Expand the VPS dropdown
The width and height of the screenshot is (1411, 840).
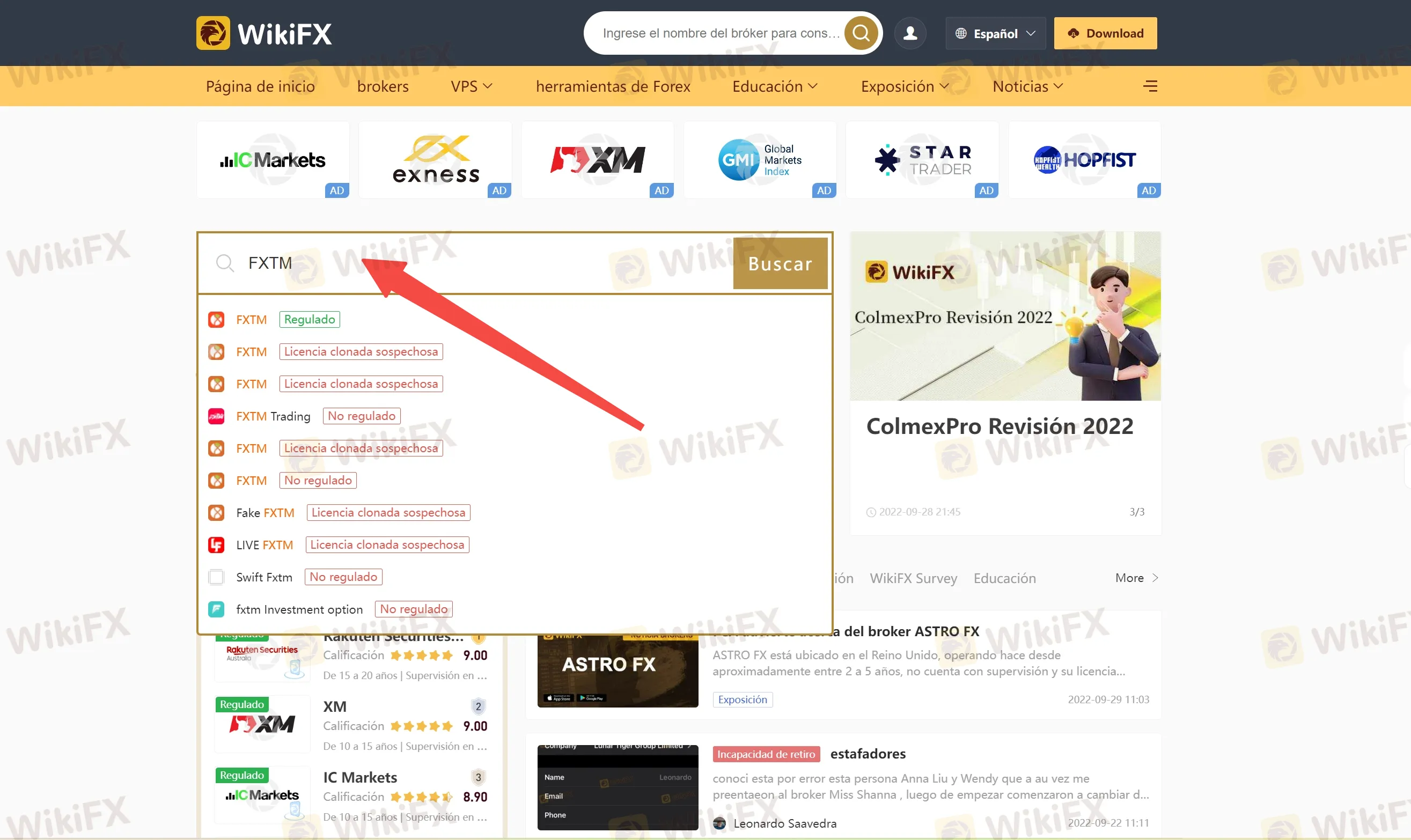click(472, 86)
